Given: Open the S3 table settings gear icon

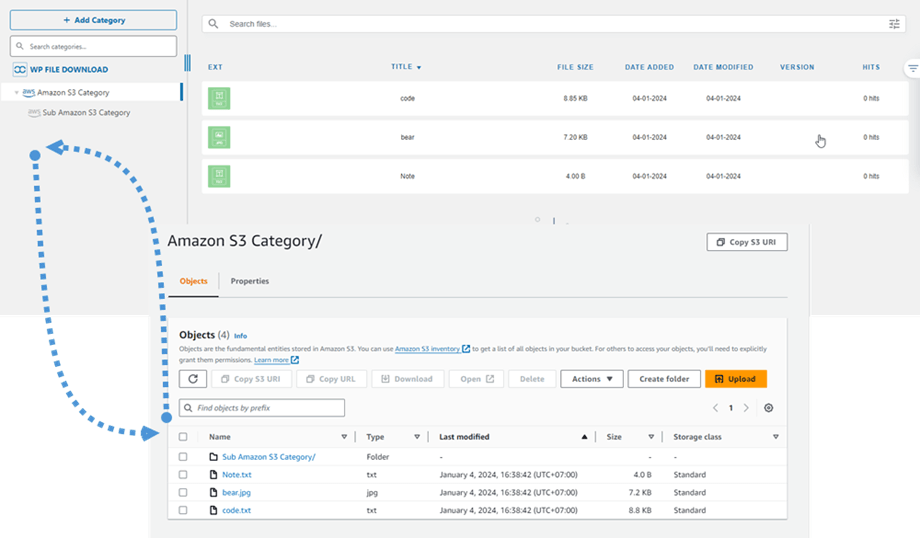Looking at the screenshot, I should tap(768, 408).
